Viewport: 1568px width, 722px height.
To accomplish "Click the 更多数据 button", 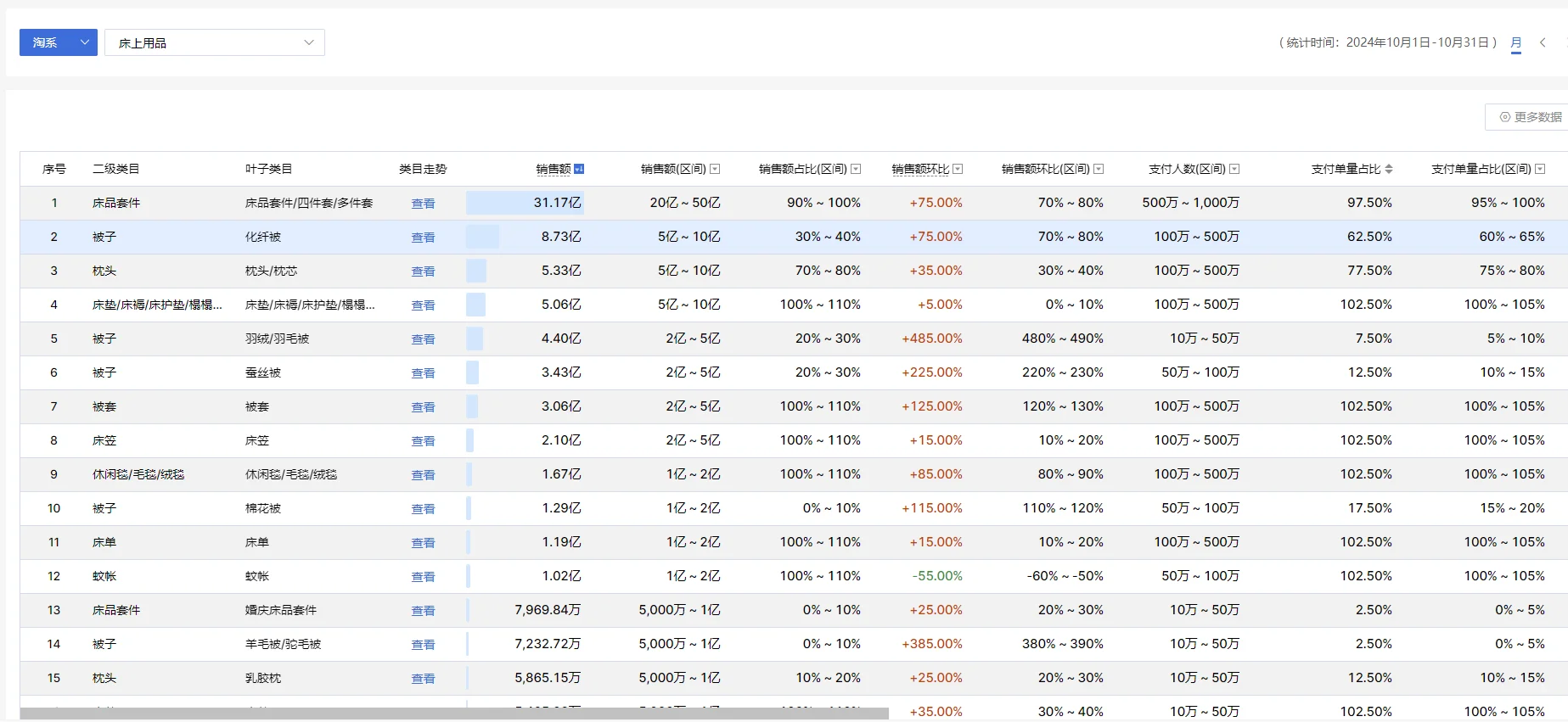I will coord(1530,117).
